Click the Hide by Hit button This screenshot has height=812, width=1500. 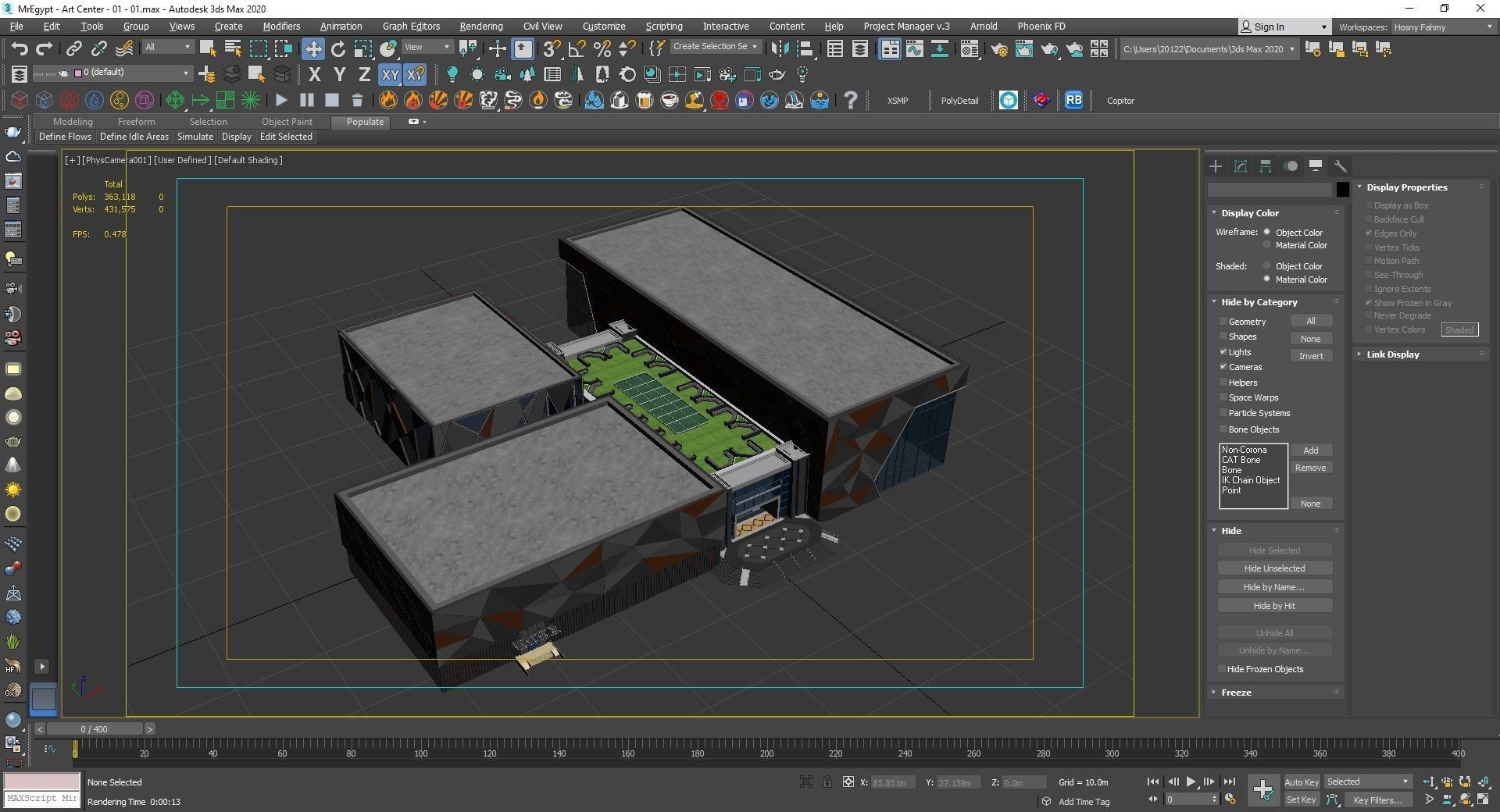coord(1274,606)
